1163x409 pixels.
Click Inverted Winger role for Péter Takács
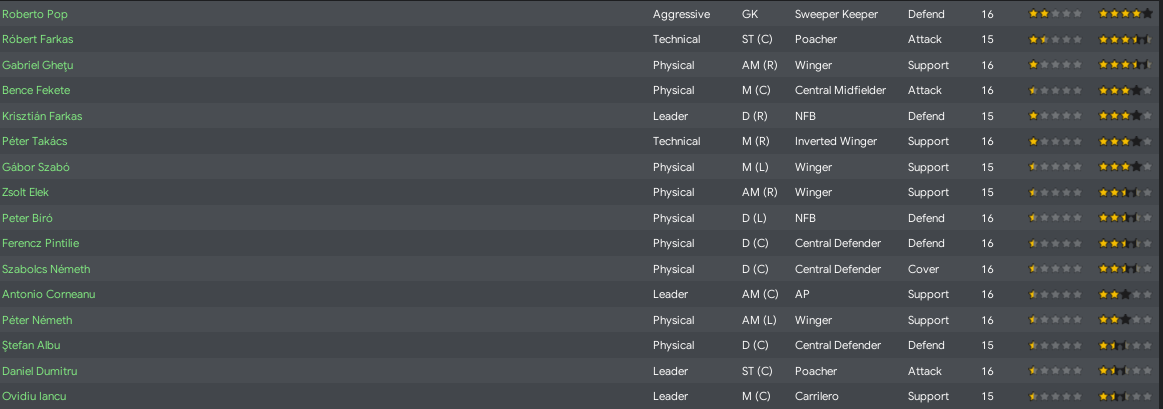click(x=836, y=141)
